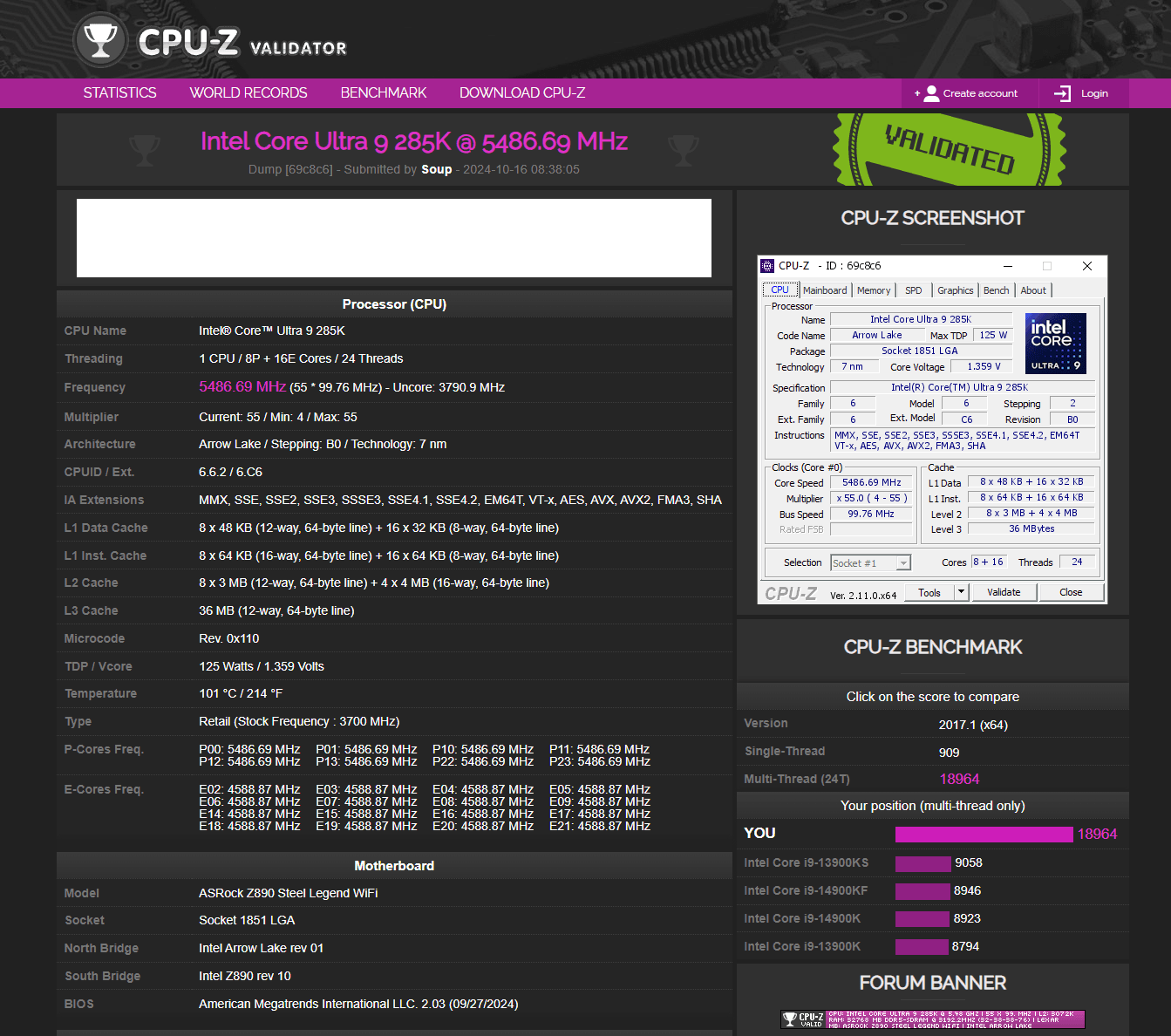This screenshot has width=1171, height=1036.
Task: Open DOWNLOAD CPU-Z link in nav
Action: [522, 92]
